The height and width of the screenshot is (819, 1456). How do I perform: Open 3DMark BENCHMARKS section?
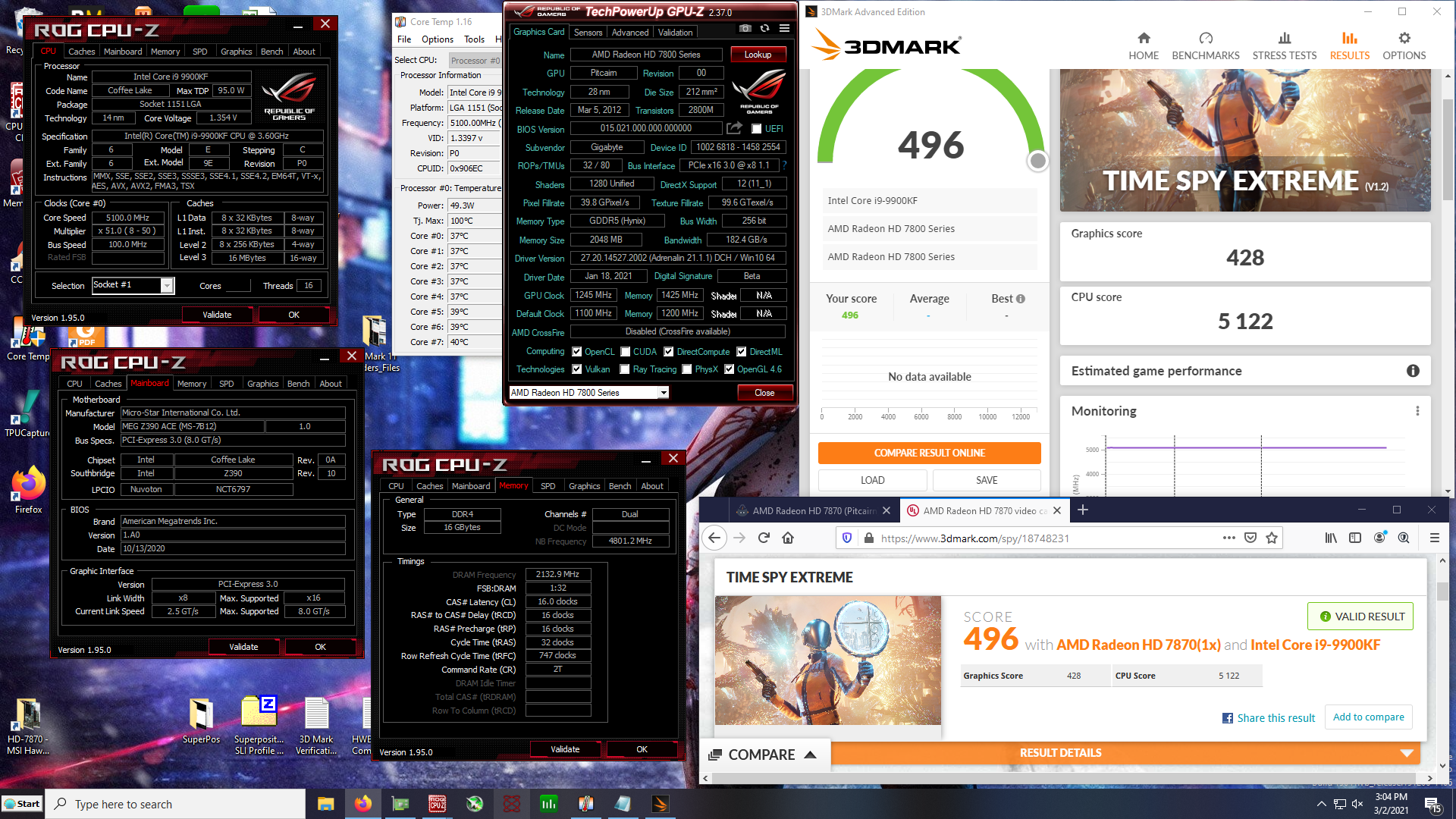(1206, 46)
